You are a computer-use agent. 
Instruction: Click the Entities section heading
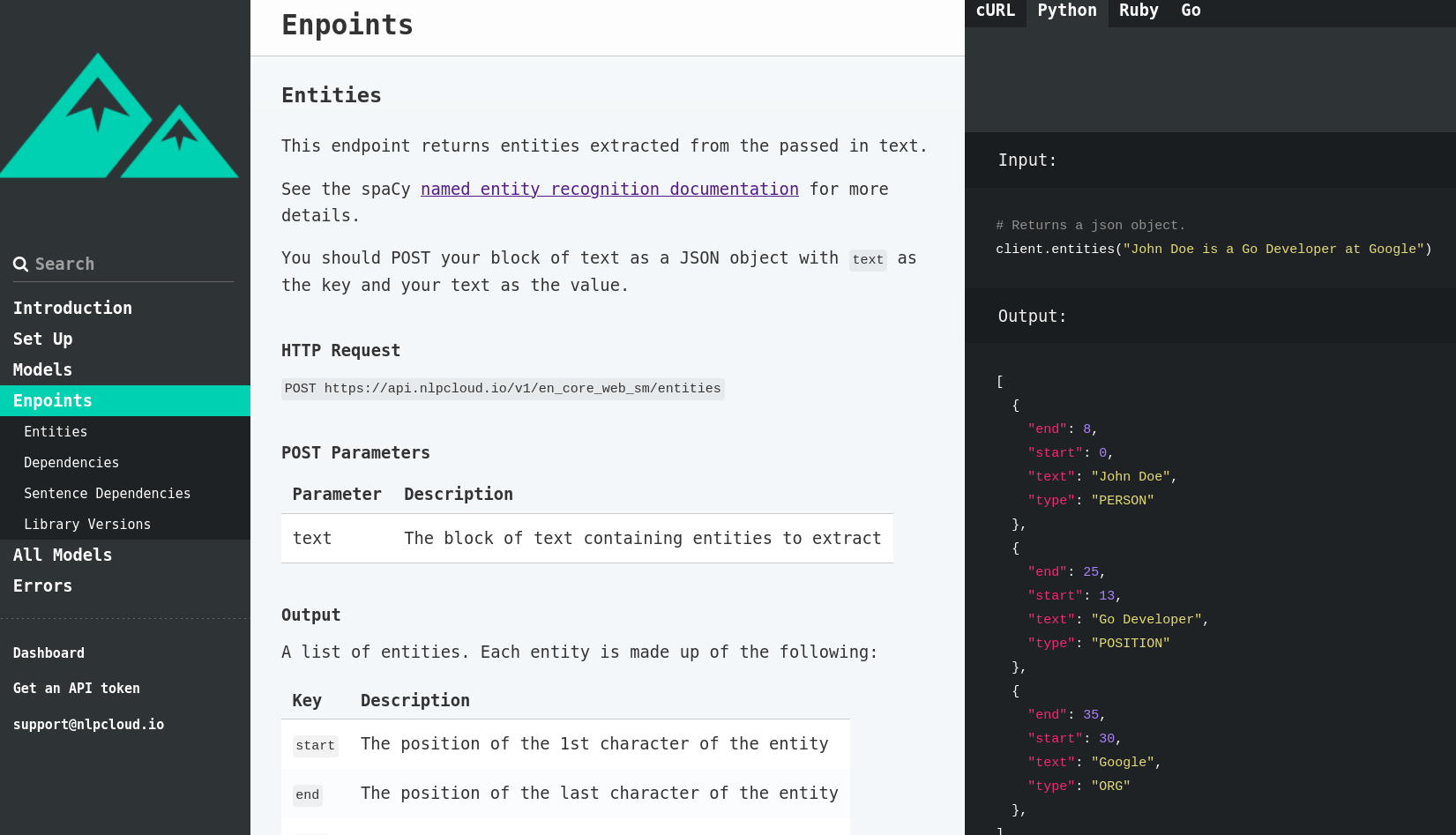click(x=332, y=95)
